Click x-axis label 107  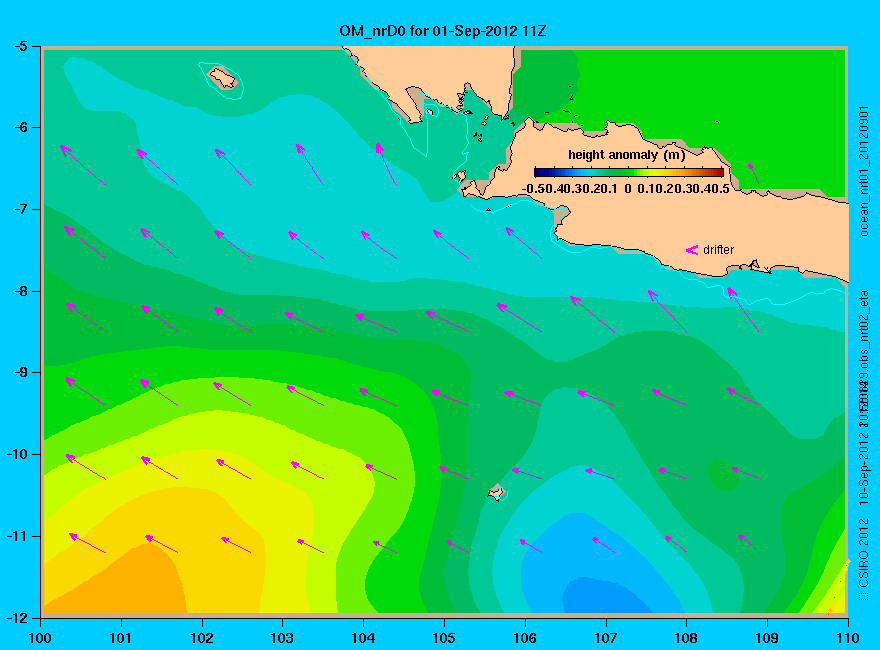pos(606,638)
